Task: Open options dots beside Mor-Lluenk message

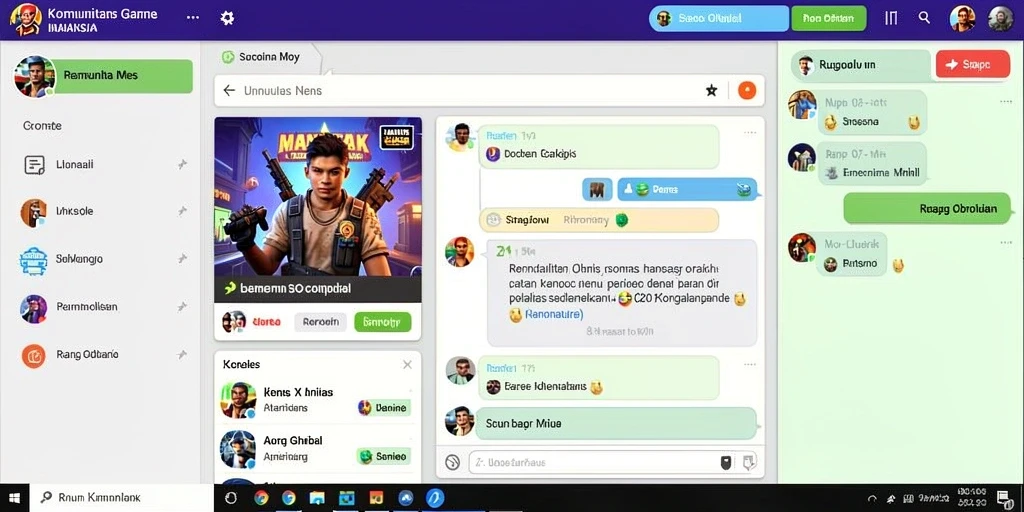Action: (x=1006, y=243)
